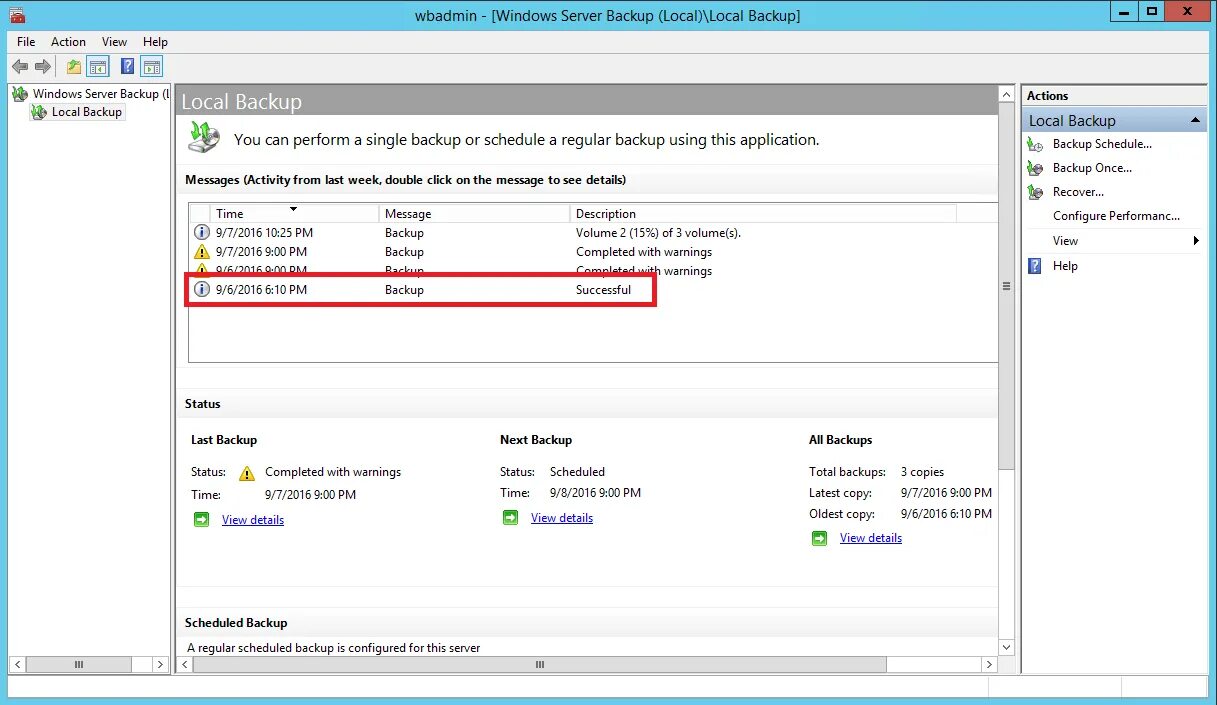Open the File menu
Screen dimensions: 1217x705
[26, 42]
